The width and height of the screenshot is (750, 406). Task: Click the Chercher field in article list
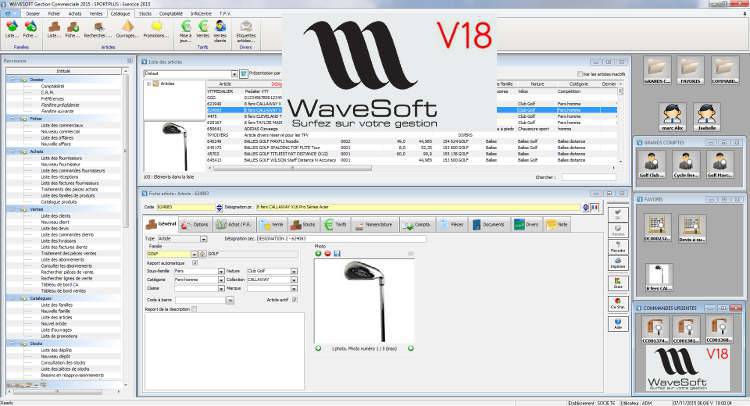(x=589, y=177)
